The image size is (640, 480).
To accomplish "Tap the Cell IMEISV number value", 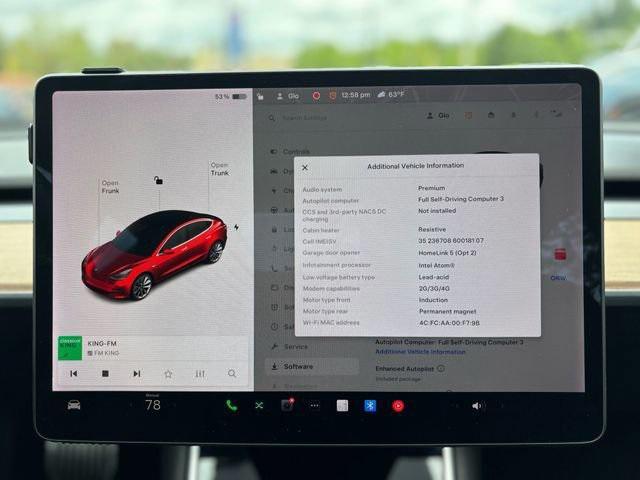I will pos(451,241).
